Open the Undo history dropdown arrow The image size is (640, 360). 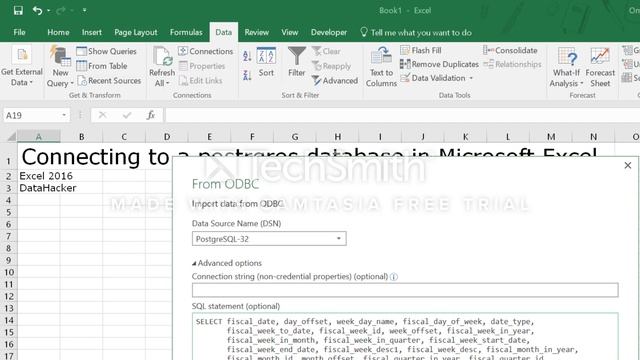(49, 11)
